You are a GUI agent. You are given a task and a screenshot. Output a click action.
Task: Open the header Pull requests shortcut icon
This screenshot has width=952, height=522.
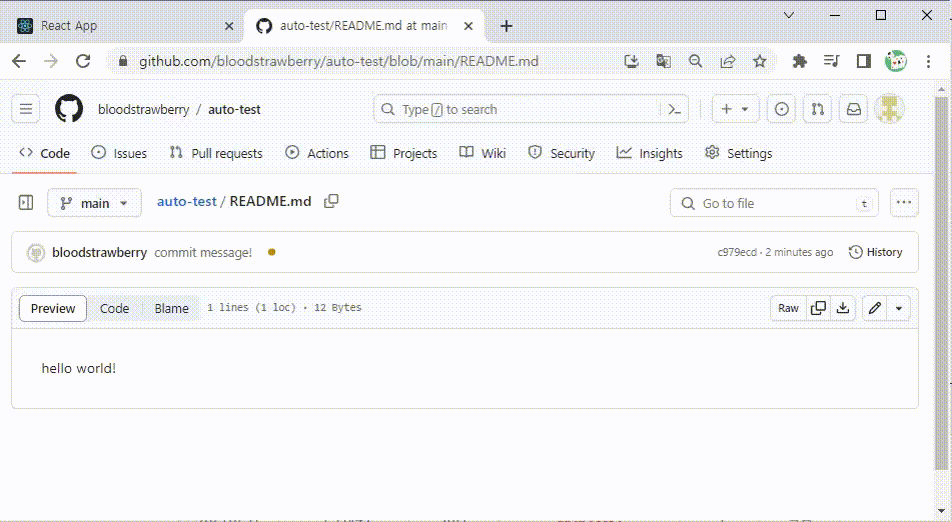pyautogui.click(x=818, y=109)
